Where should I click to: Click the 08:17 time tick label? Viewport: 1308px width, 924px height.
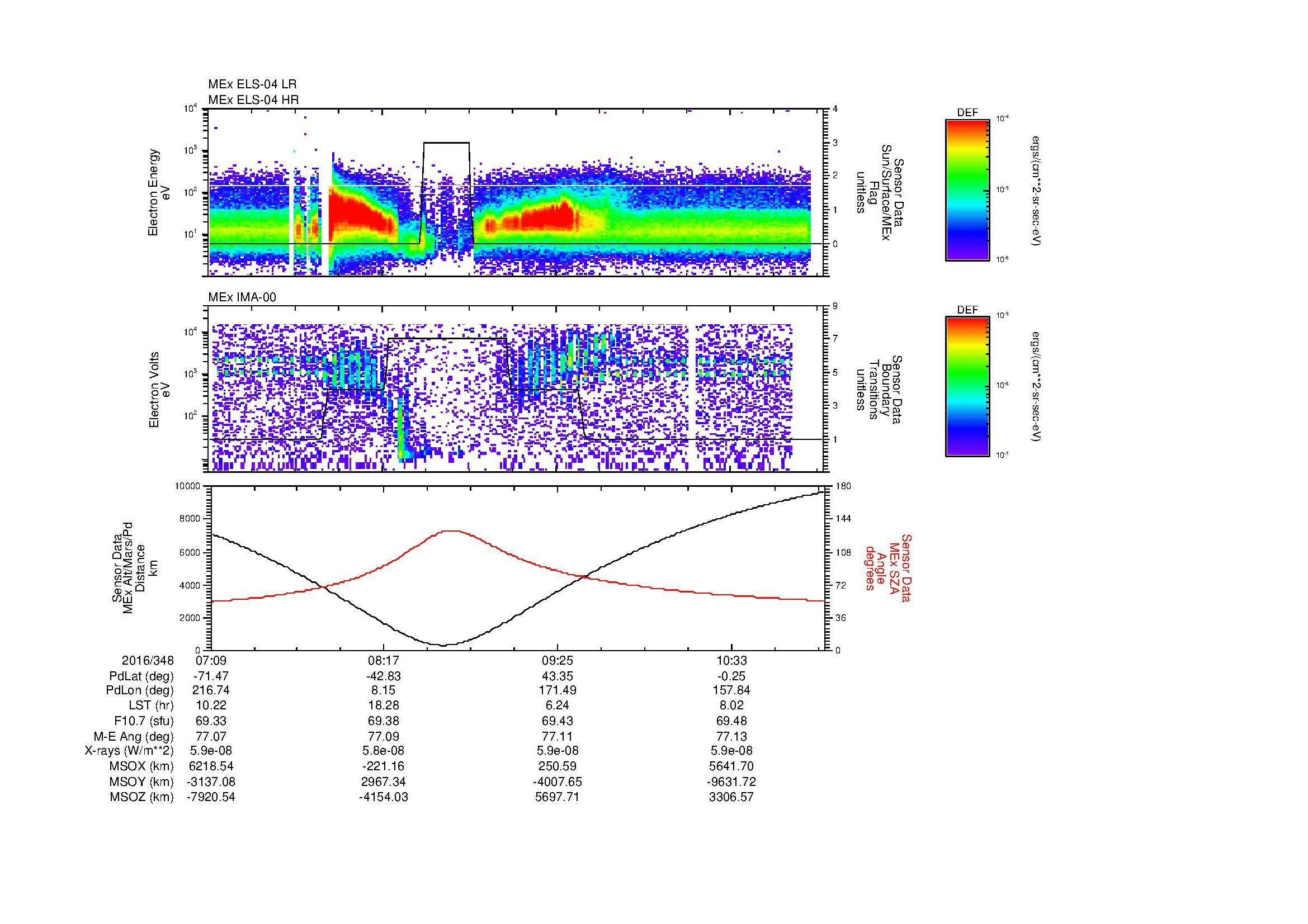[384, 660]
